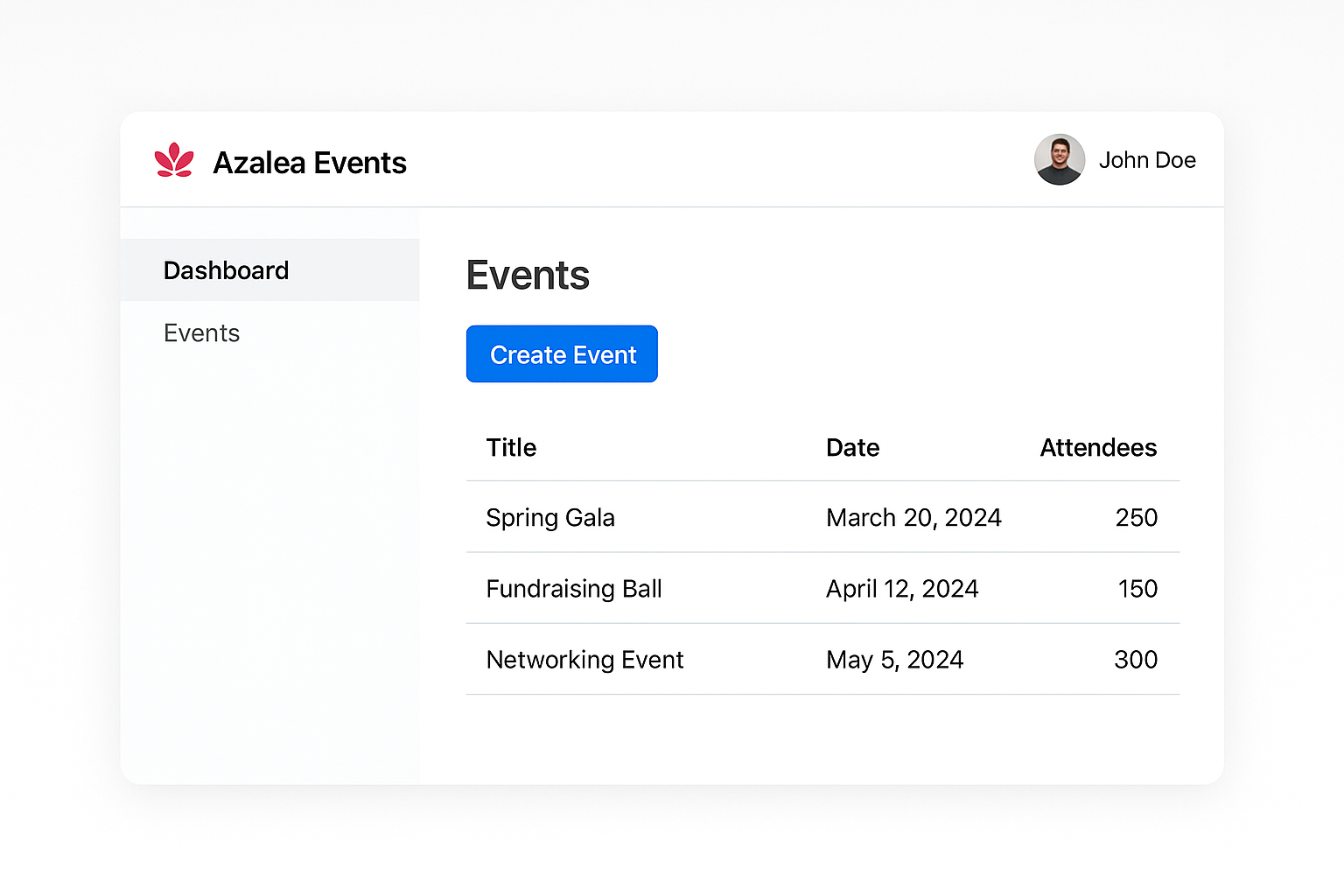Screen dimensions: 1344x896
Task: Click the 150 attendees count
Action: (1137, 589)
